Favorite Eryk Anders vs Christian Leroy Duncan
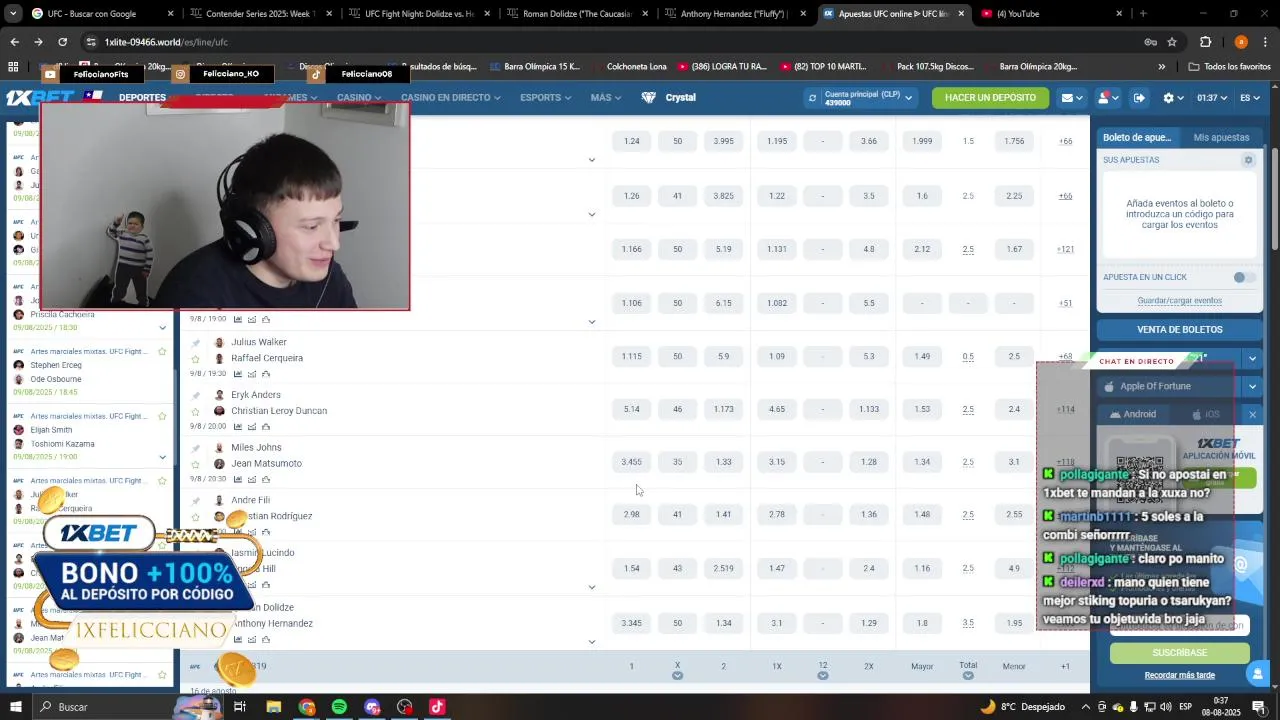1280x720 pixels. (x=196, y=411)
